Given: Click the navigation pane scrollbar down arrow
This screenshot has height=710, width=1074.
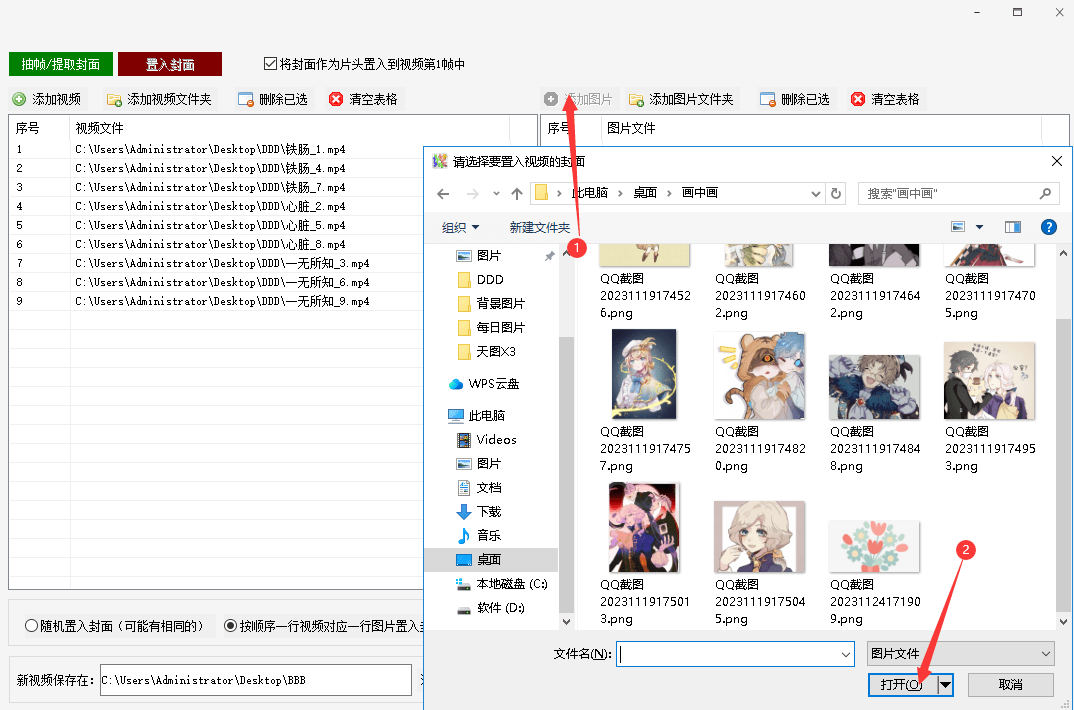Looking at the screenshot, I should [x=566, y=622].
